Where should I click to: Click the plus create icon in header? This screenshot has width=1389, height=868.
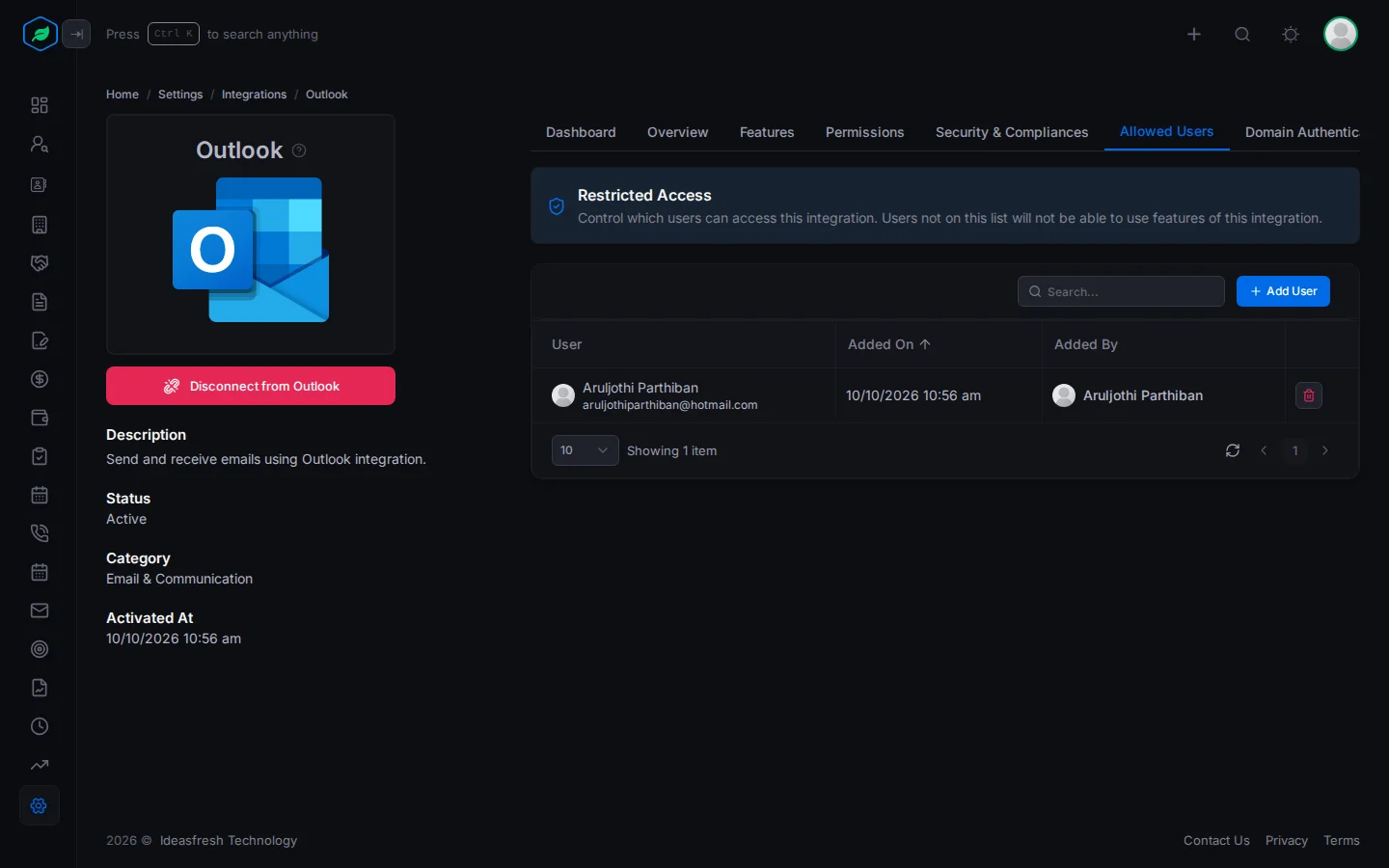[x=1194, y=35]
